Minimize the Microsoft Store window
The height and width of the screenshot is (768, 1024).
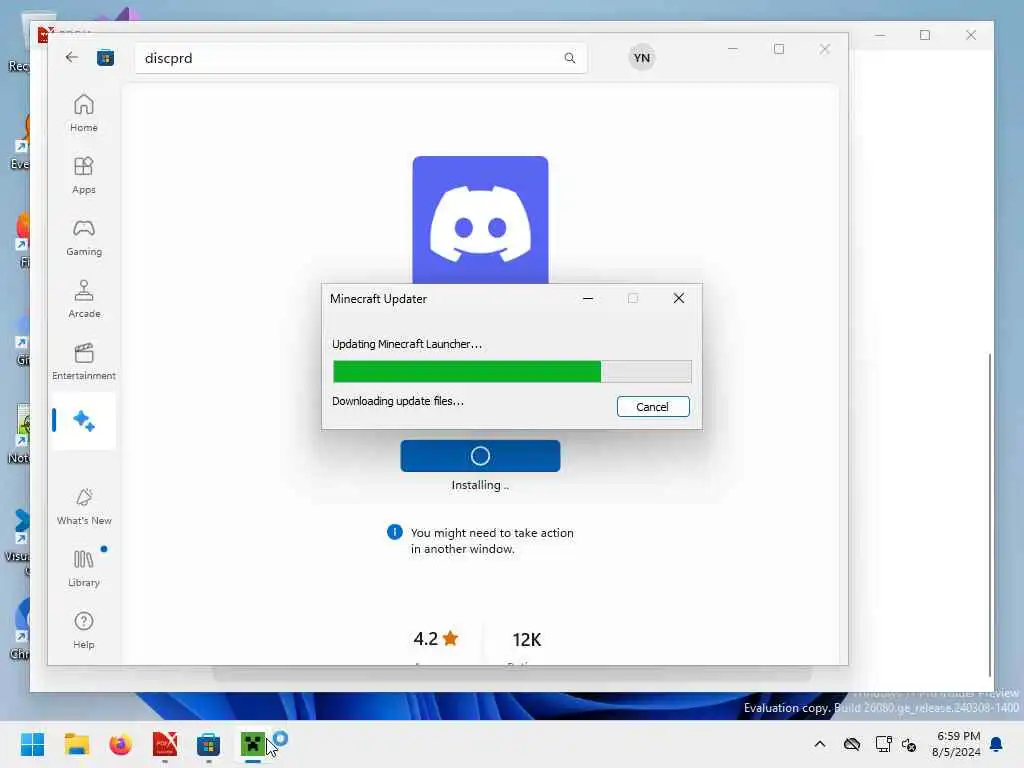733,49
